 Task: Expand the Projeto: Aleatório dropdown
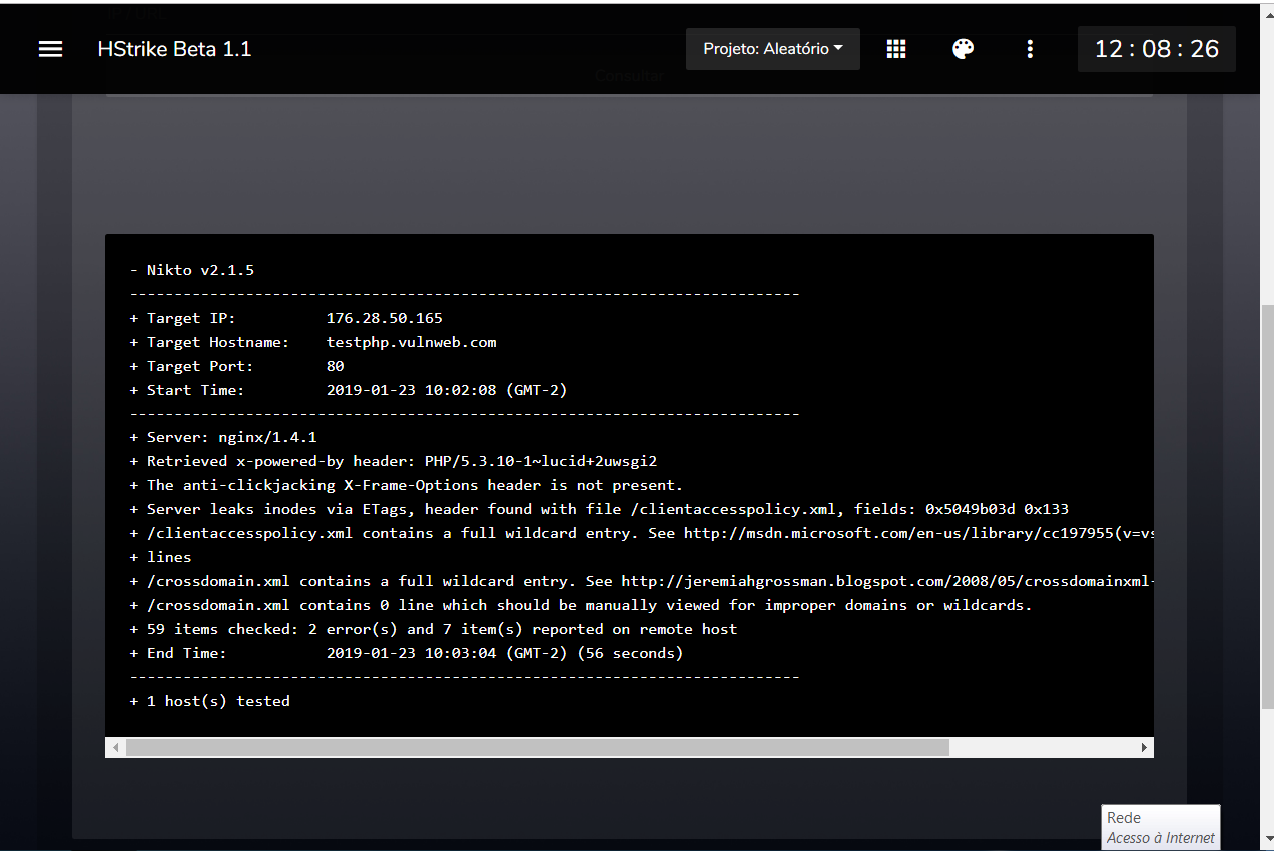[x=773, y=48]
